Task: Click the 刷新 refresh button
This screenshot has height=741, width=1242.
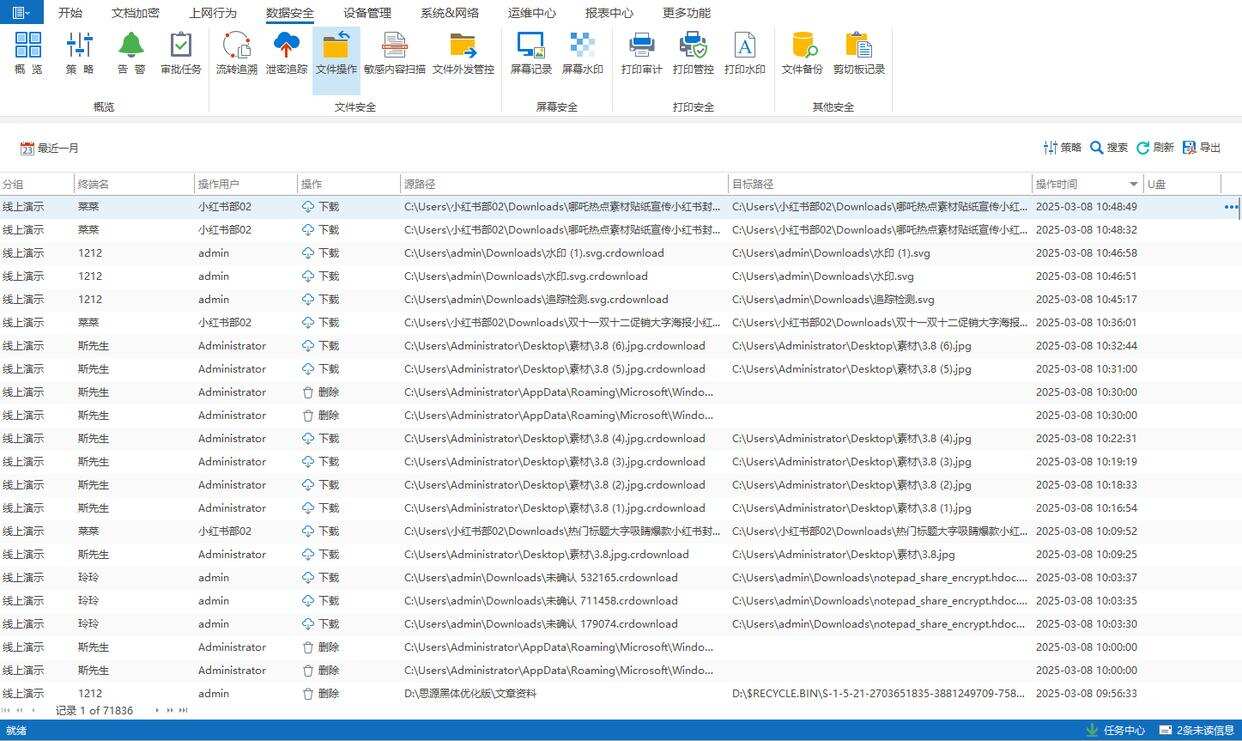Action: coord(1155,148)
